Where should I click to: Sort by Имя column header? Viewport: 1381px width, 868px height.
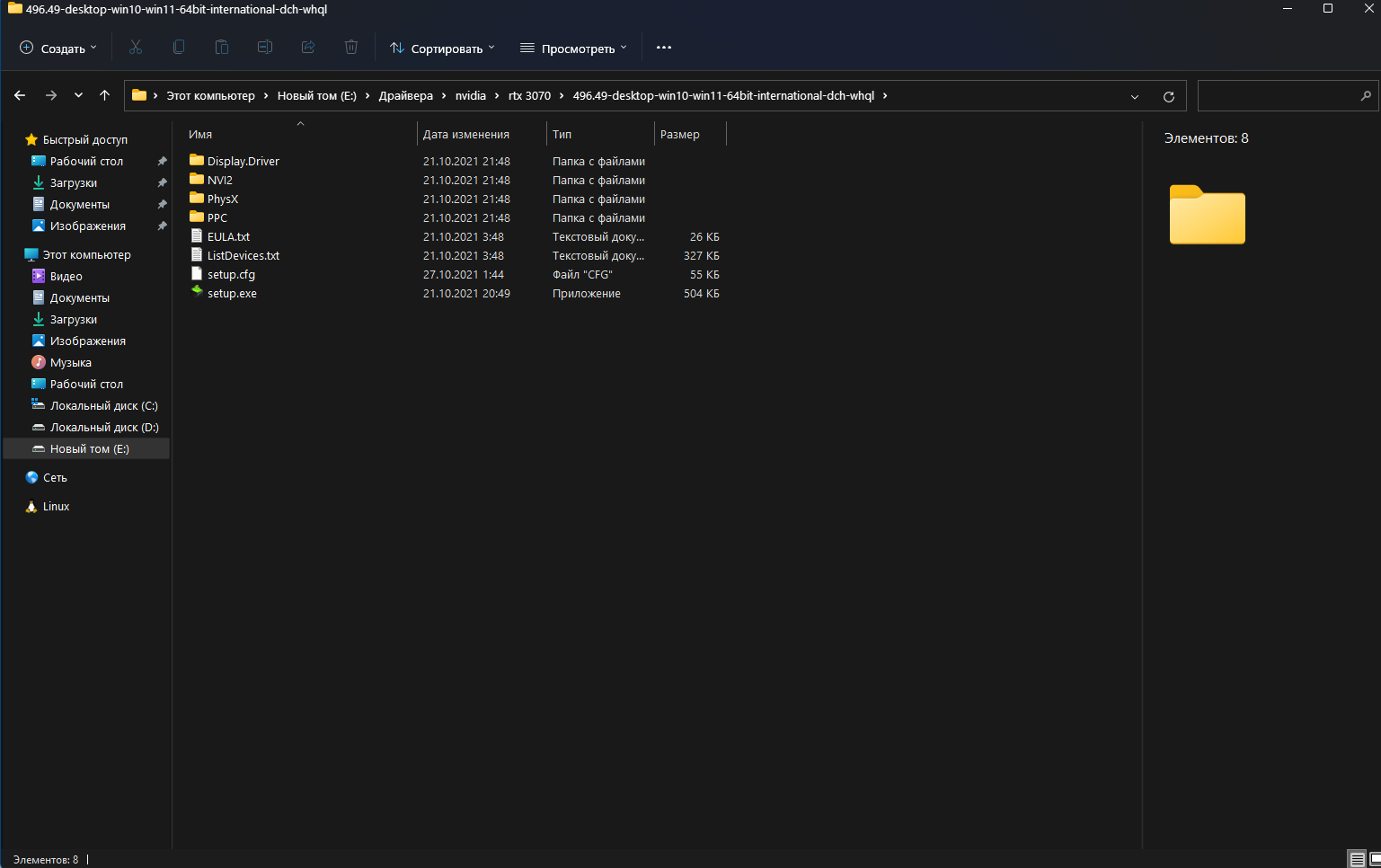pos(300,134)
